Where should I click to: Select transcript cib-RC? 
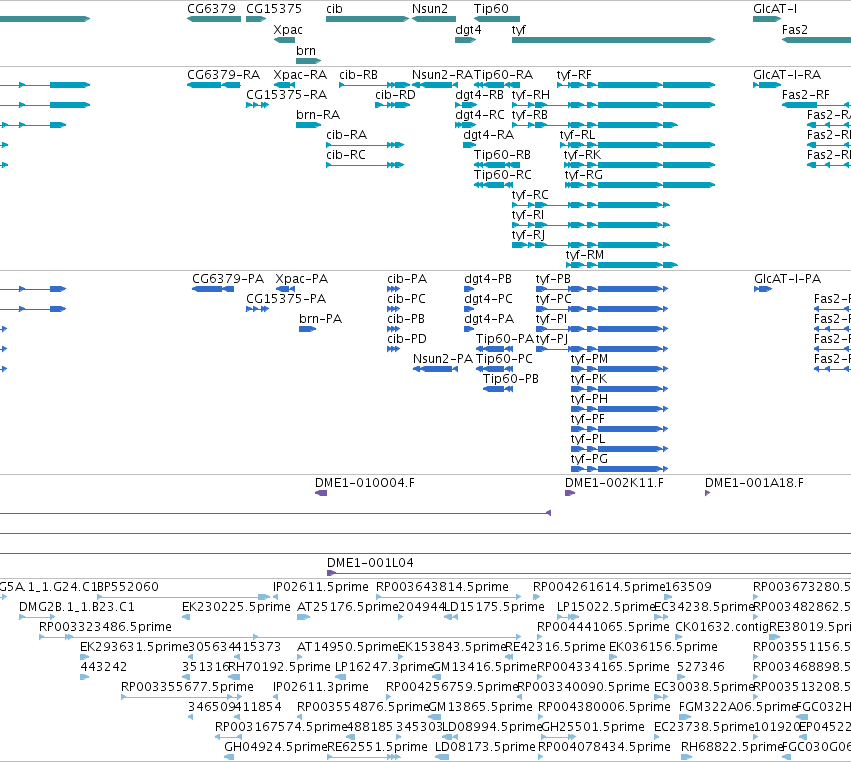pyautogui.click(x=365, y=165)
